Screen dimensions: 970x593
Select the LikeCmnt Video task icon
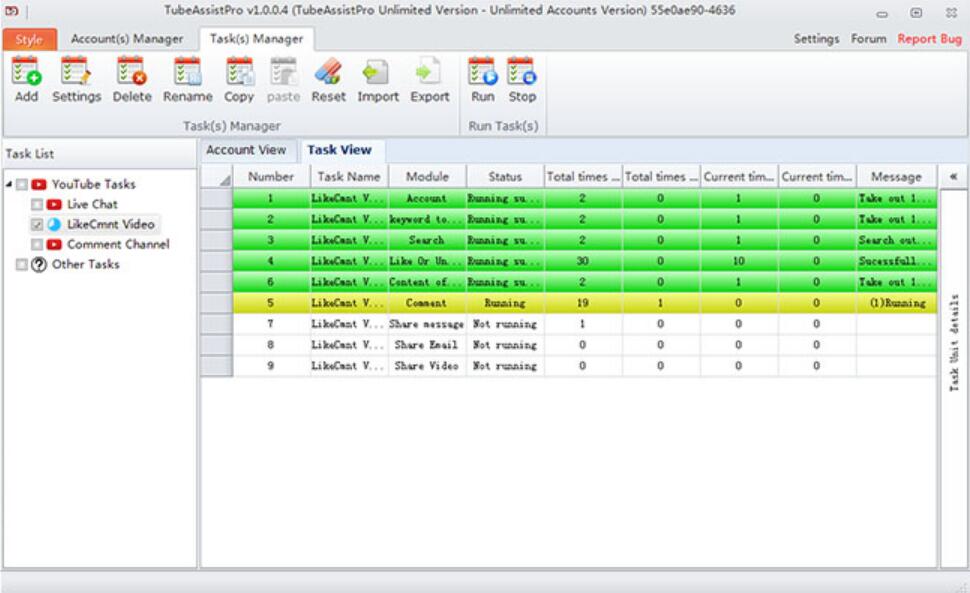[x=54, y=224]
